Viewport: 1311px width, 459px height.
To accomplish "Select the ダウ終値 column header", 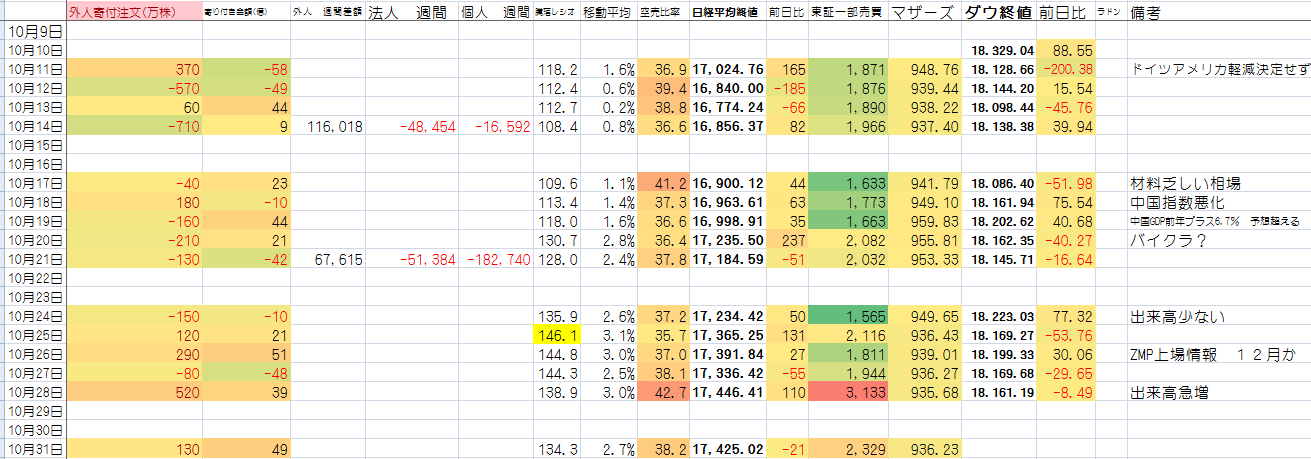I will (999, 13).
